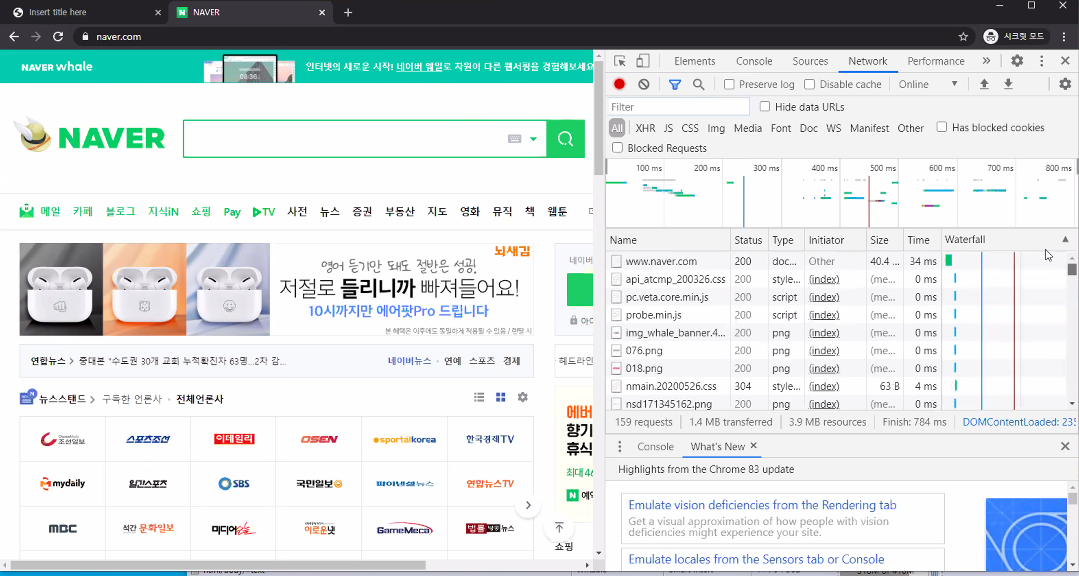Open the Console tab in the bottom drawer

655,447
